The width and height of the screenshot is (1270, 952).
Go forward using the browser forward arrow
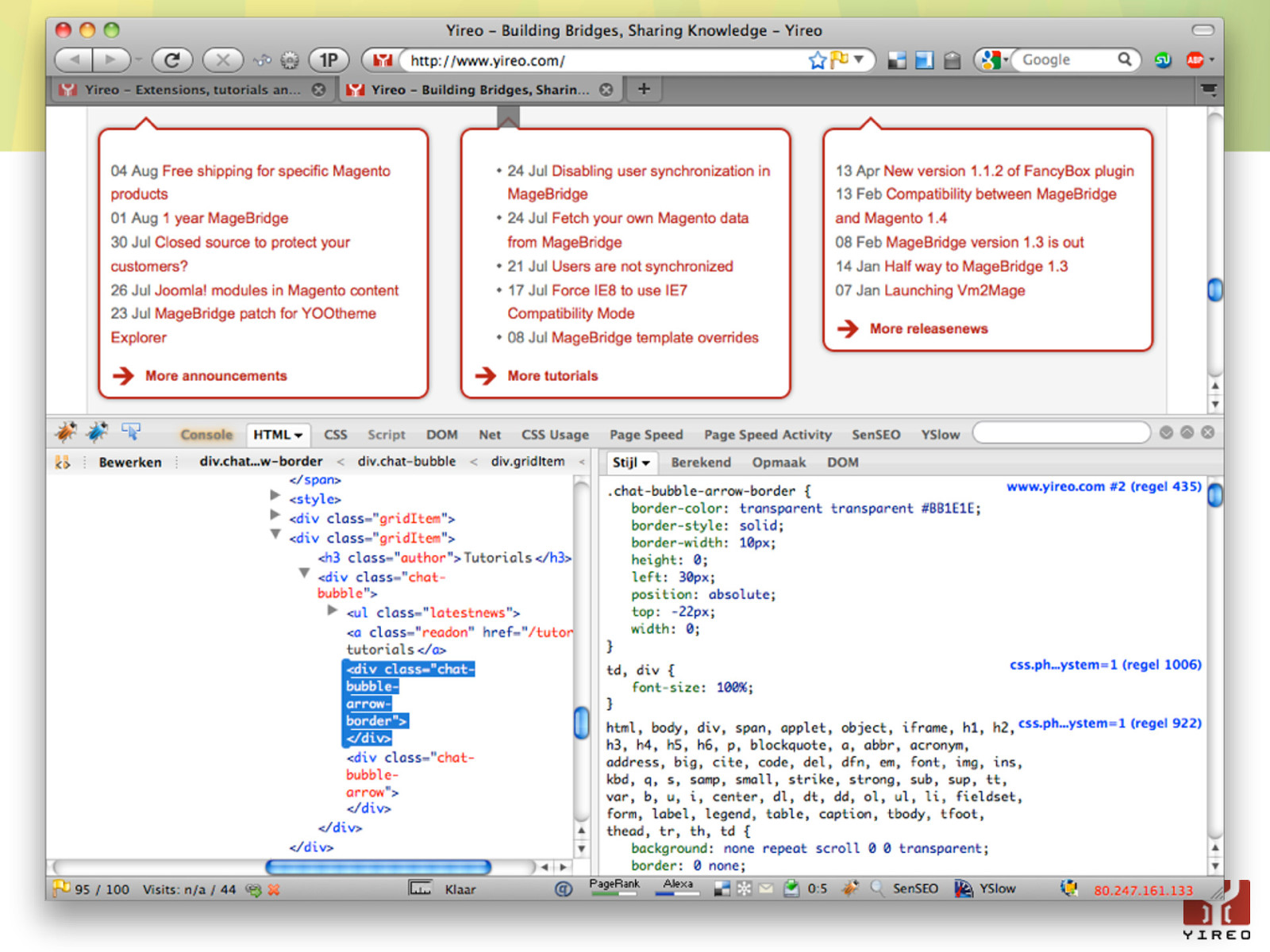[111, 59]
